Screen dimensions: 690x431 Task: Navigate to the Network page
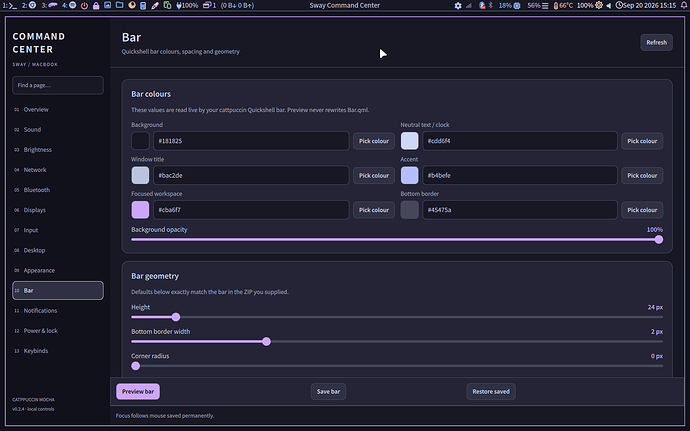(58, 170)
